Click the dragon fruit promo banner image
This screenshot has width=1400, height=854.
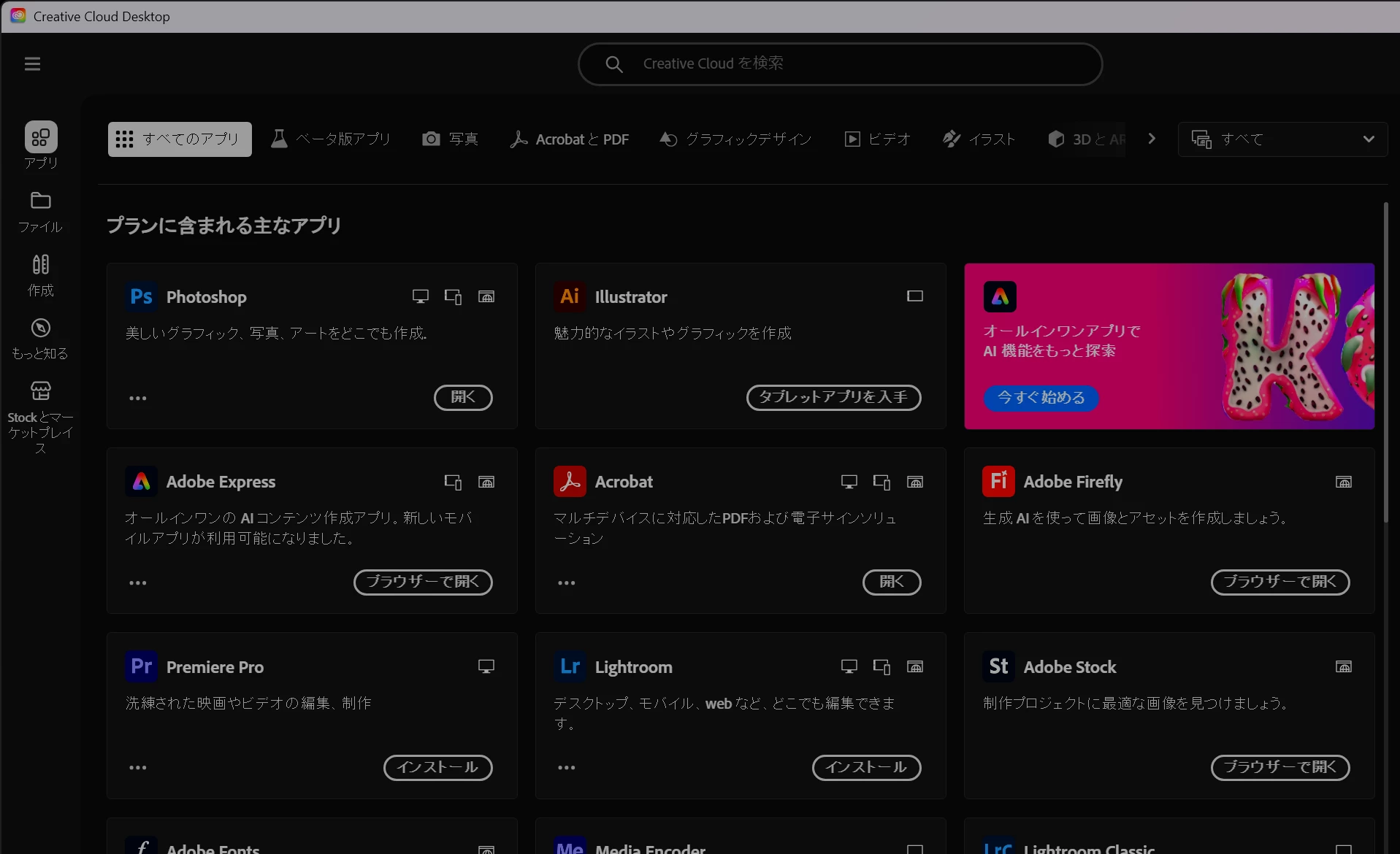pos(1298,346)
